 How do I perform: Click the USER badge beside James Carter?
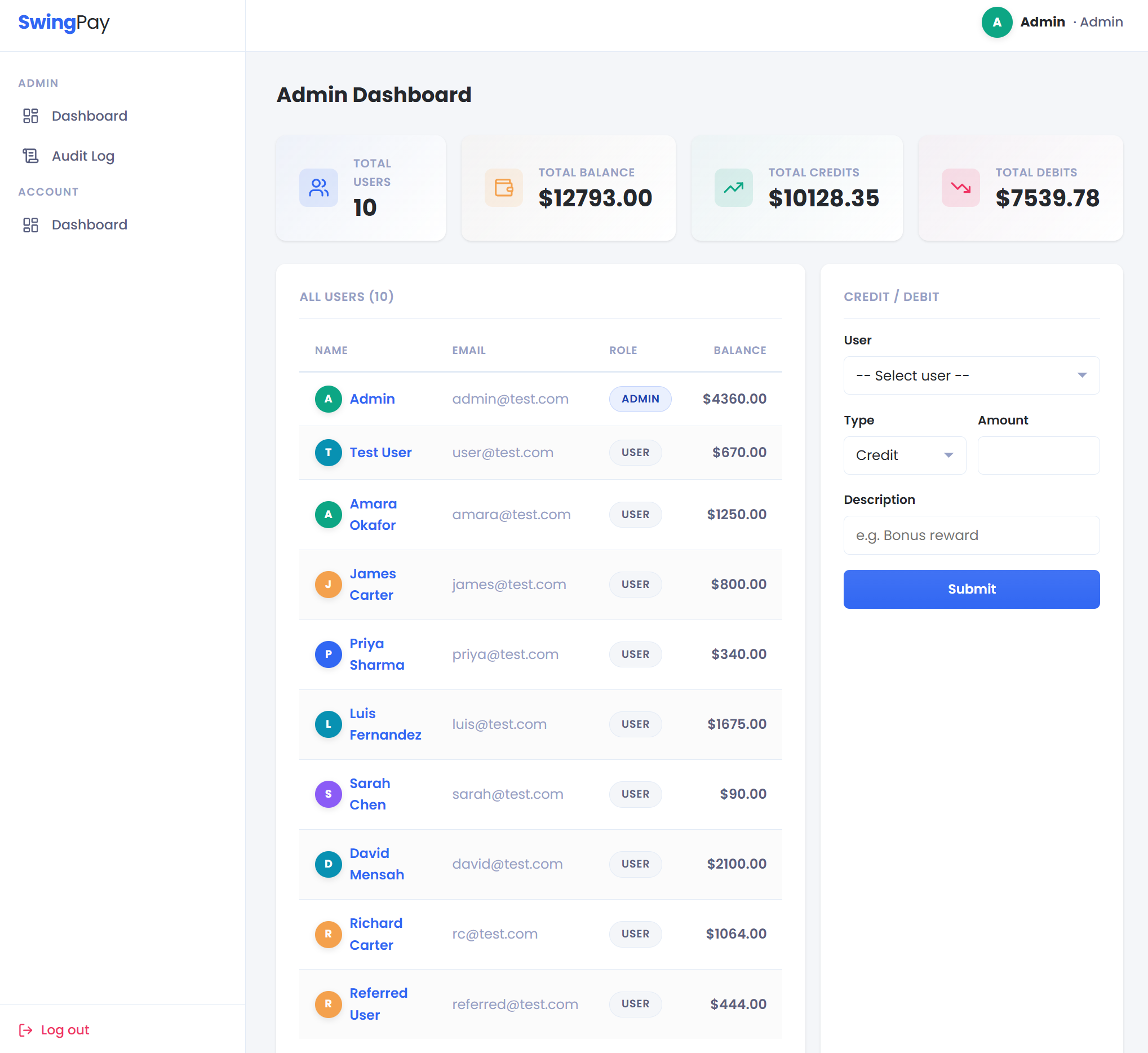tap(635, 584)
